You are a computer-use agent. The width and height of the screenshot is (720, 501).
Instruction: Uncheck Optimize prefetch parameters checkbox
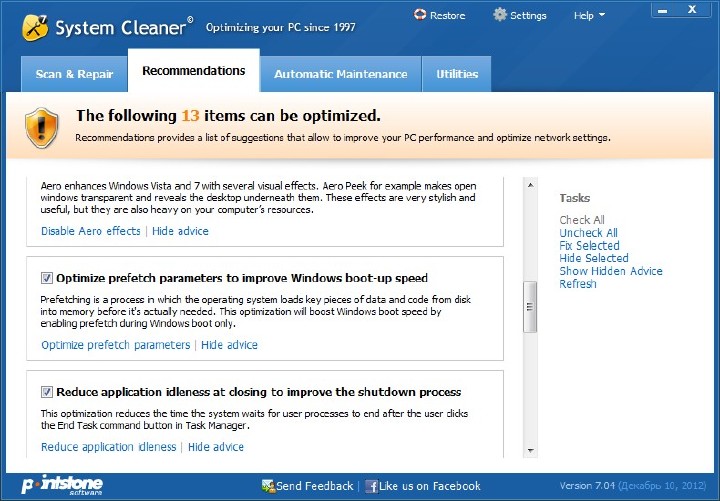47,278
